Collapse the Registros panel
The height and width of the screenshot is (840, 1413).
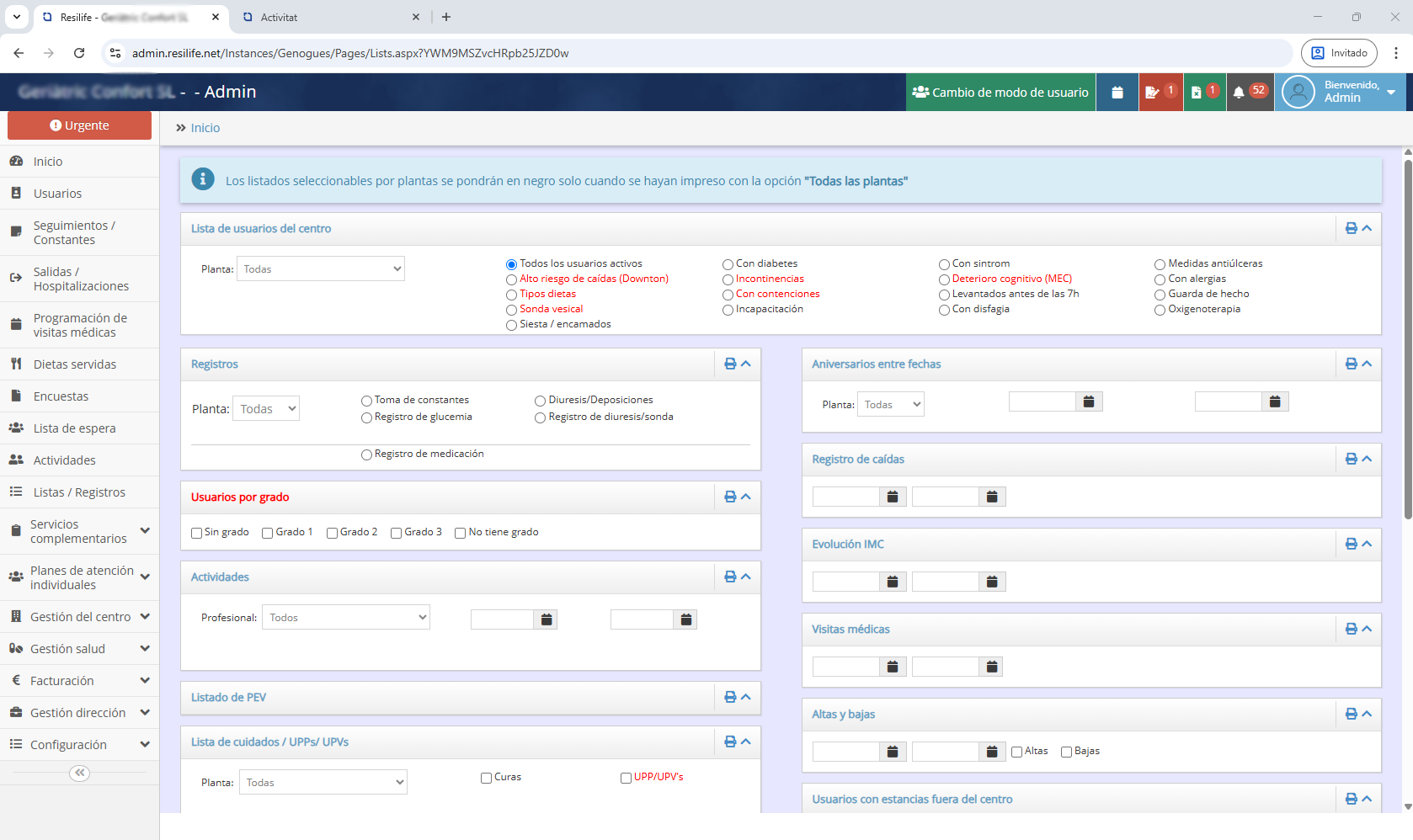click(746, 364)
